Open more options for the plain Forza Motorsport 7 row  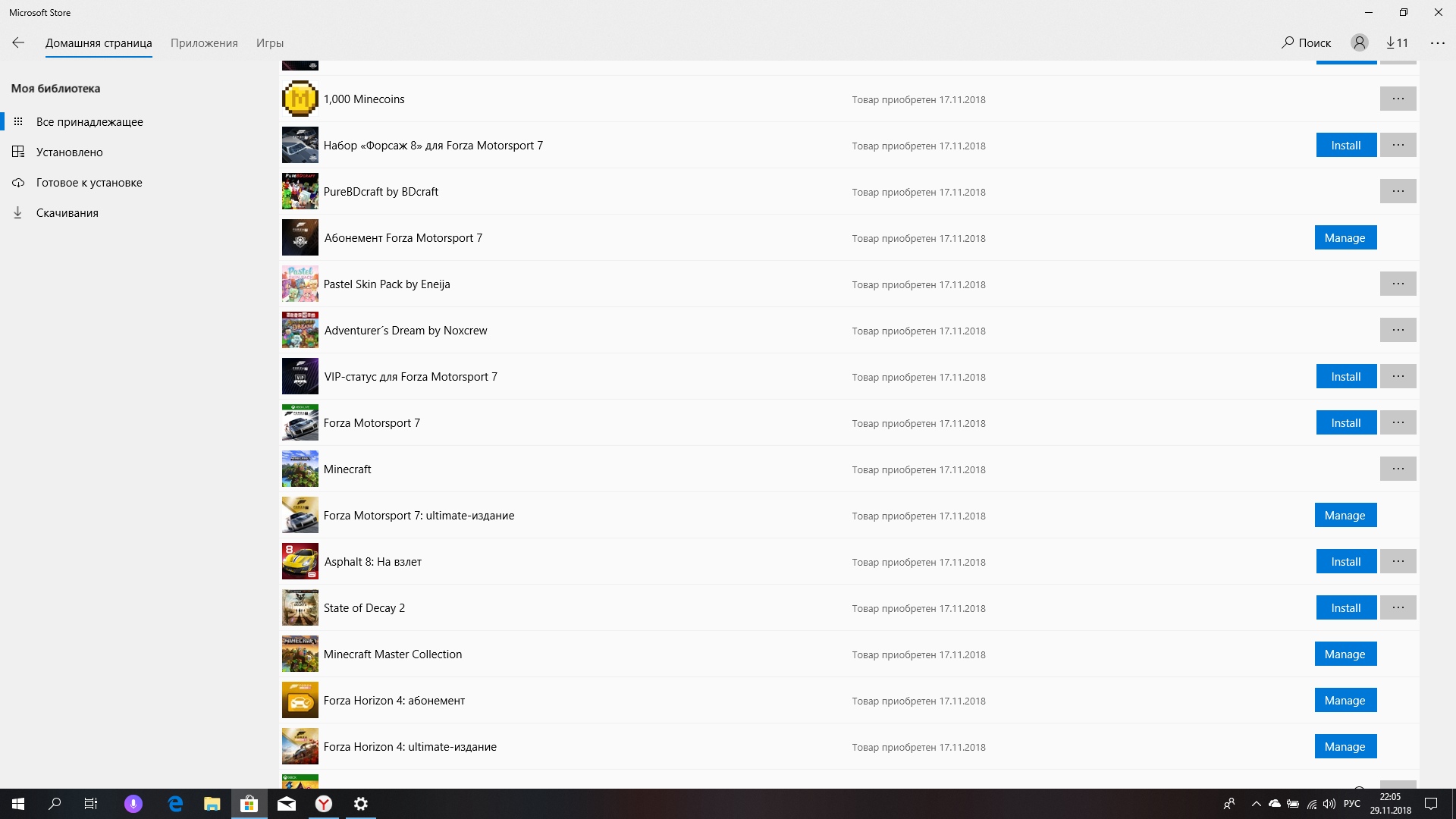[x=1398, y=423]
